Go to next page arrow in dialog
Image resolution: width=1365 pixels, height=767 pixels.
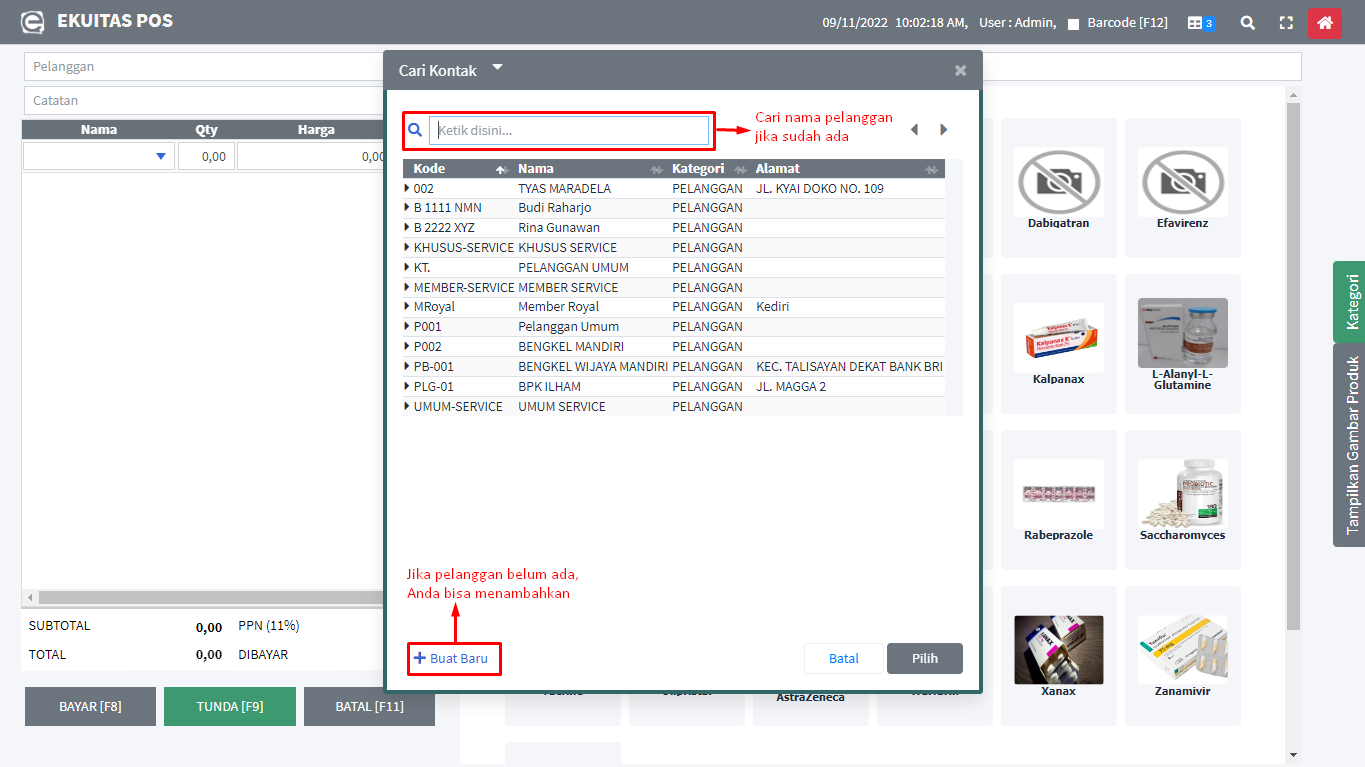point(943,130)
